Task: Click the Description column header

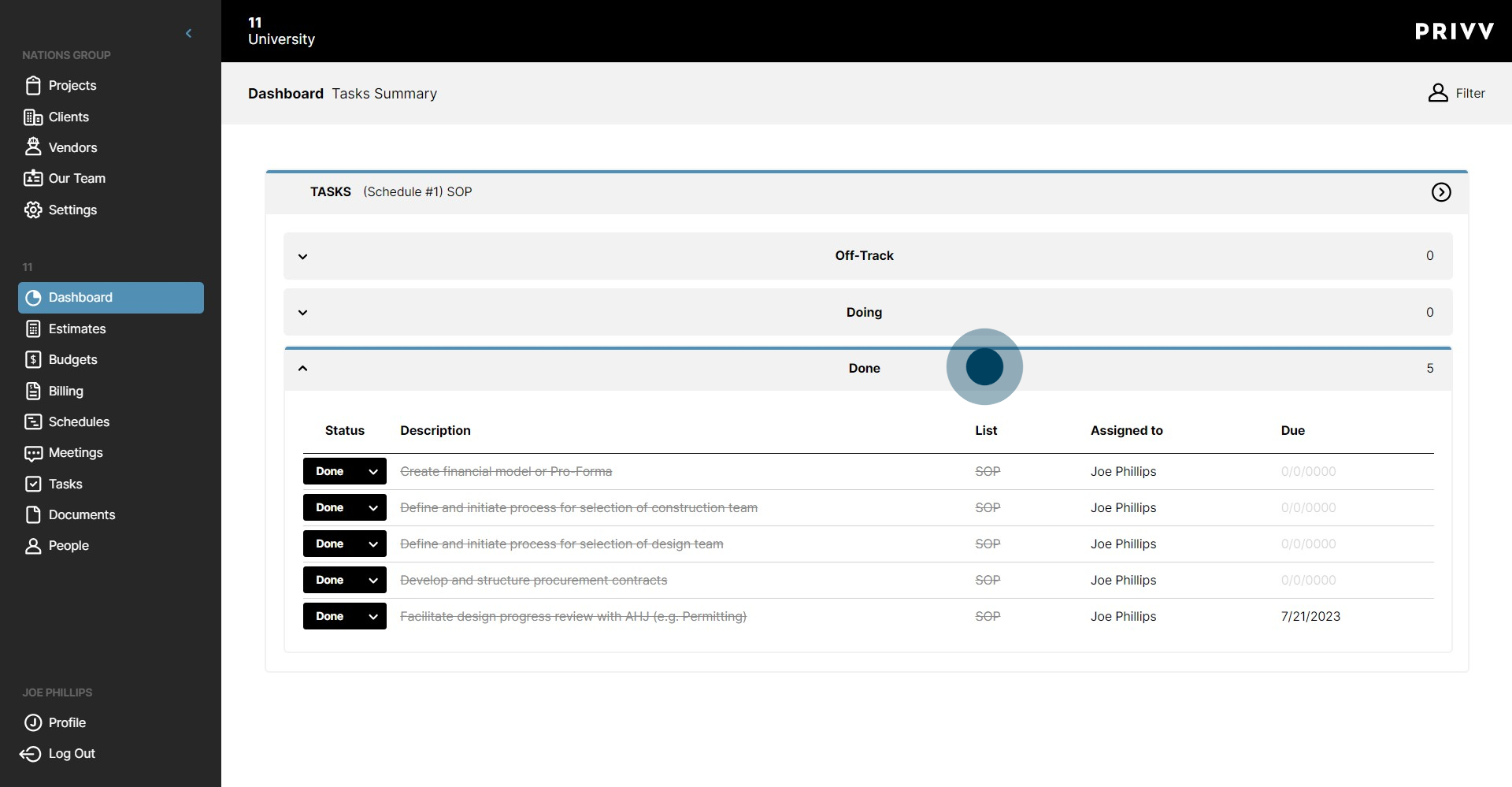Action: click(x=435, y=431)
